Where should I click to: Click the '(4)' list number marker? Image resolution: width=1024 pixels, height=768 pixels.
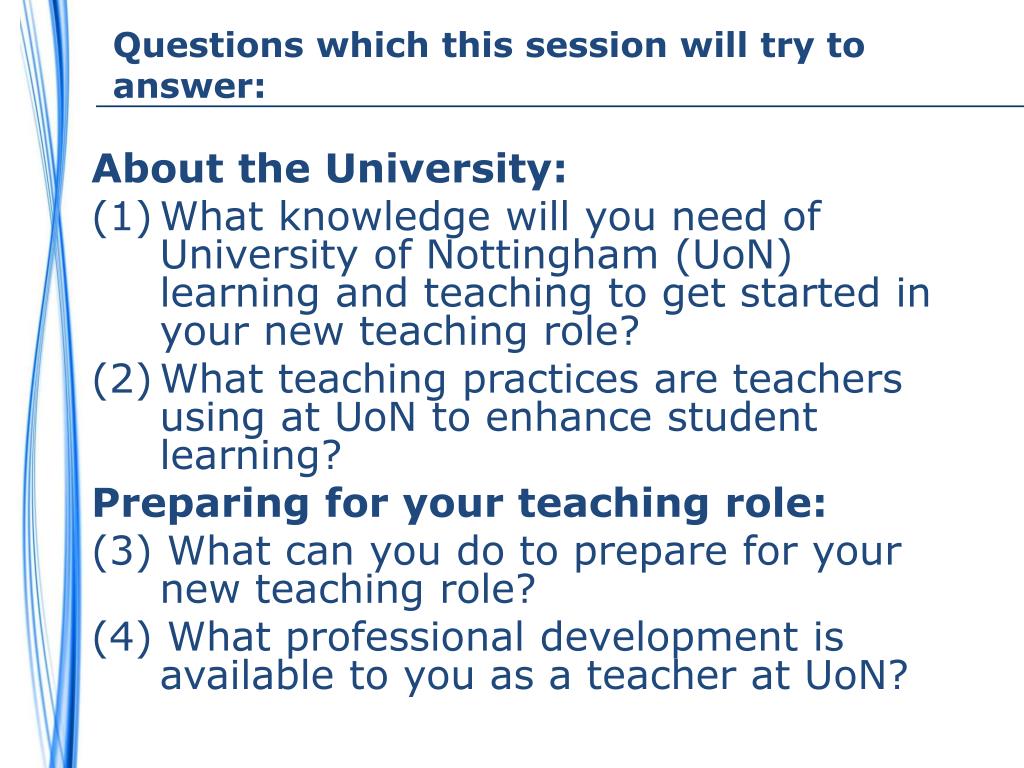tap(121, 638)
